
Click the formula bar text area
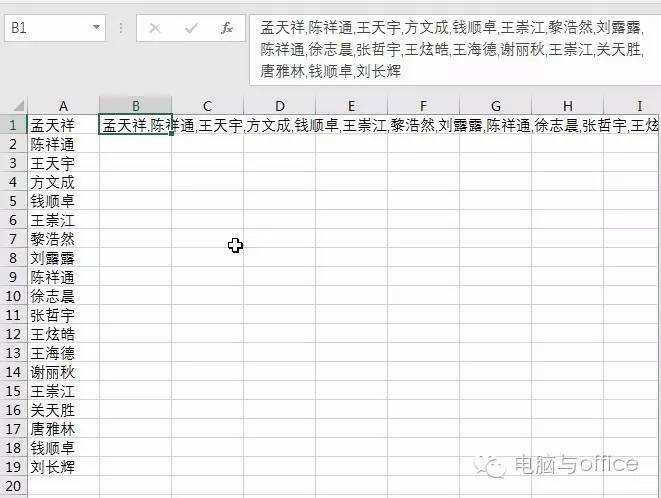click(455, 50)
